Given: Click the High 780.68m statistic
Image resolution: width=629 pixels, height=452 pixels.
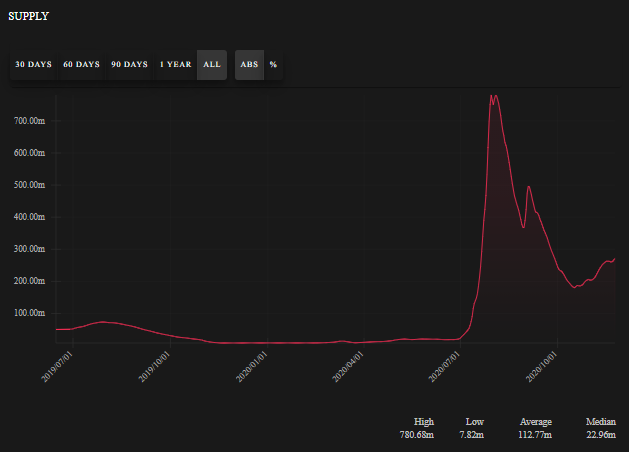Looking at the screenshot, I should (x=417, y=428).
